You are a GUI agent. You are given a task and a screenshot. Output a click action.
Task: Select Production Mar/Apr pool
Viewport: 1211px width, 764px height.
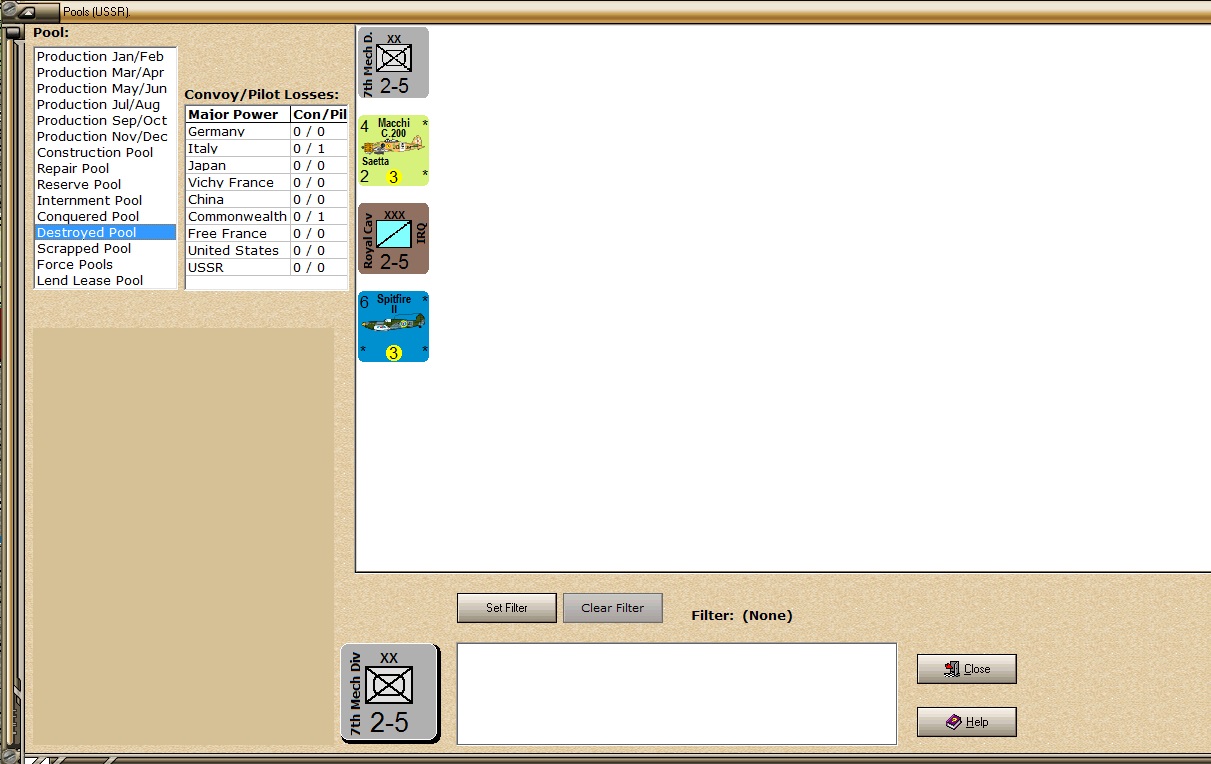coord(105,73)
